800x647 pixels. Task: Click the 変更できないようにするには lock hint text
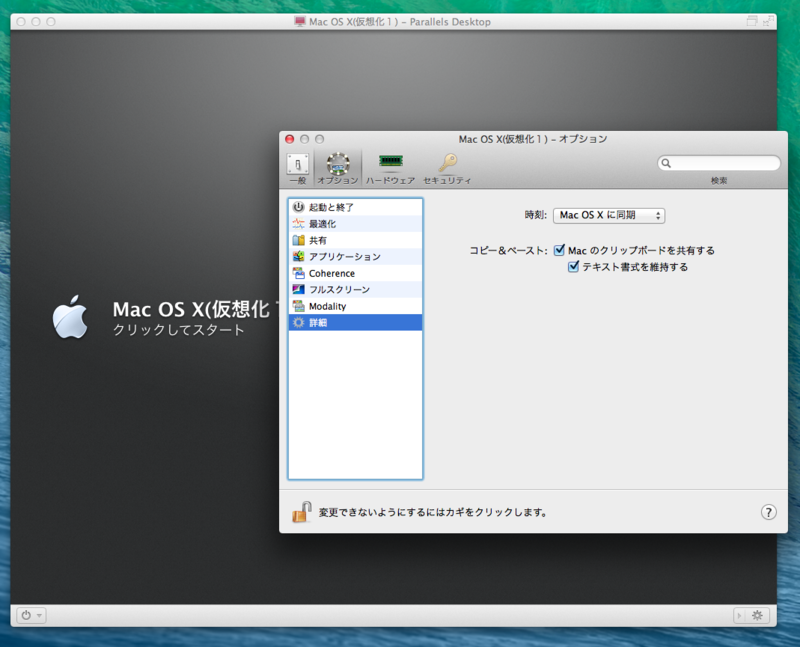tap(433, 512)
